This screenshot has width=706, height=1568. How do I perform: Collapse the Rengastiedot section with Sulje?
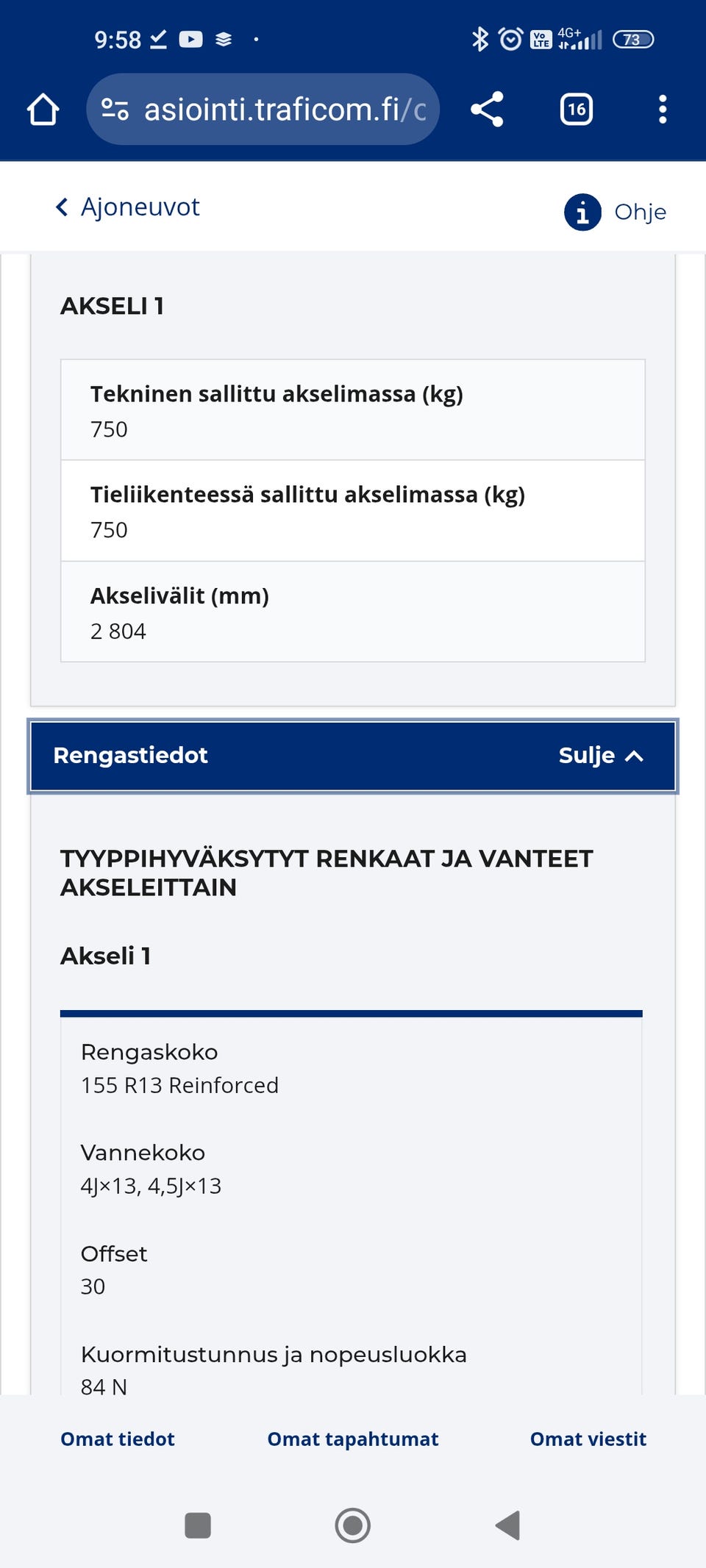[x=586, y=755]
